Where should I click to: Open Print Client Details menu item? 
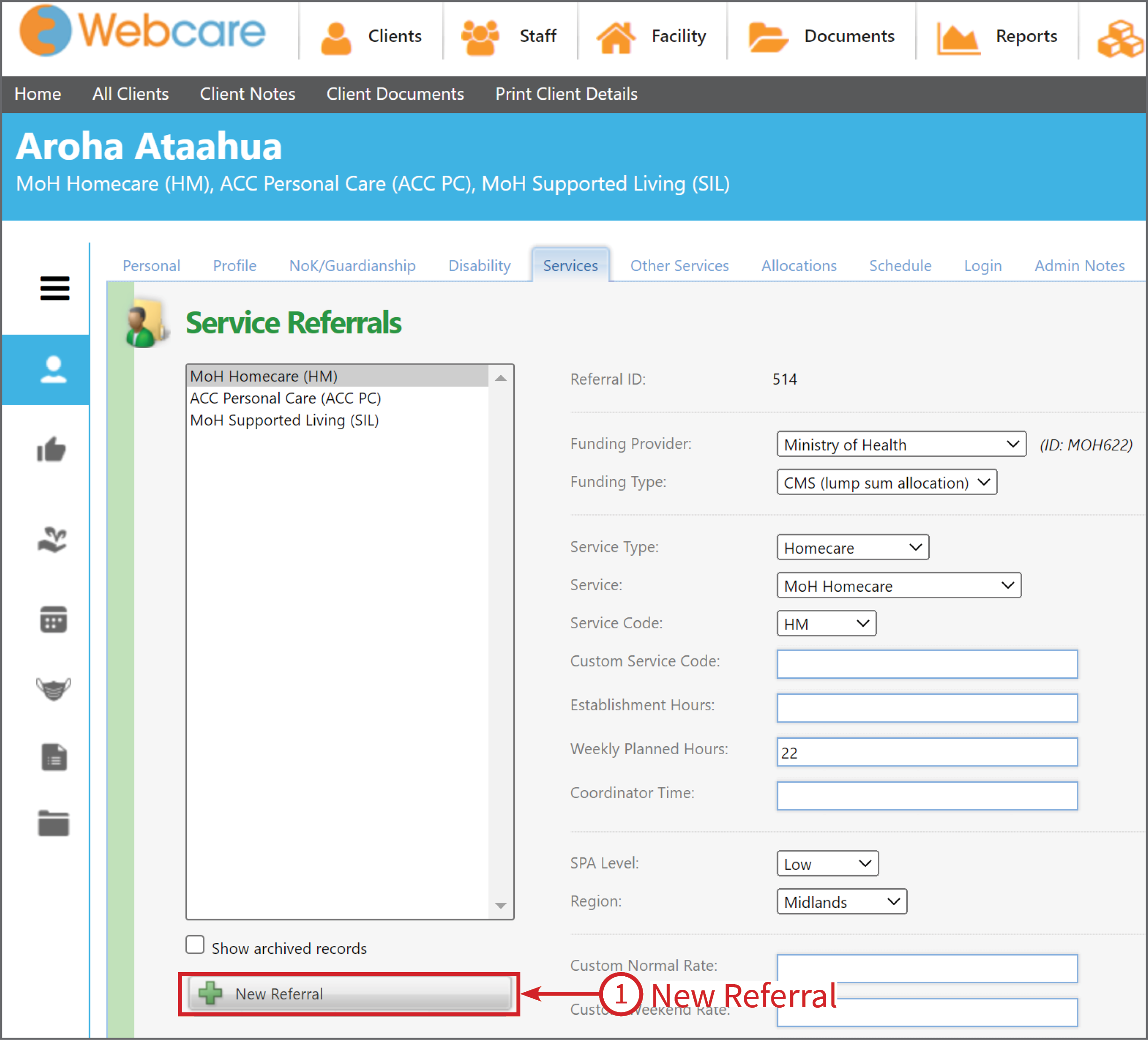[567, 94]
